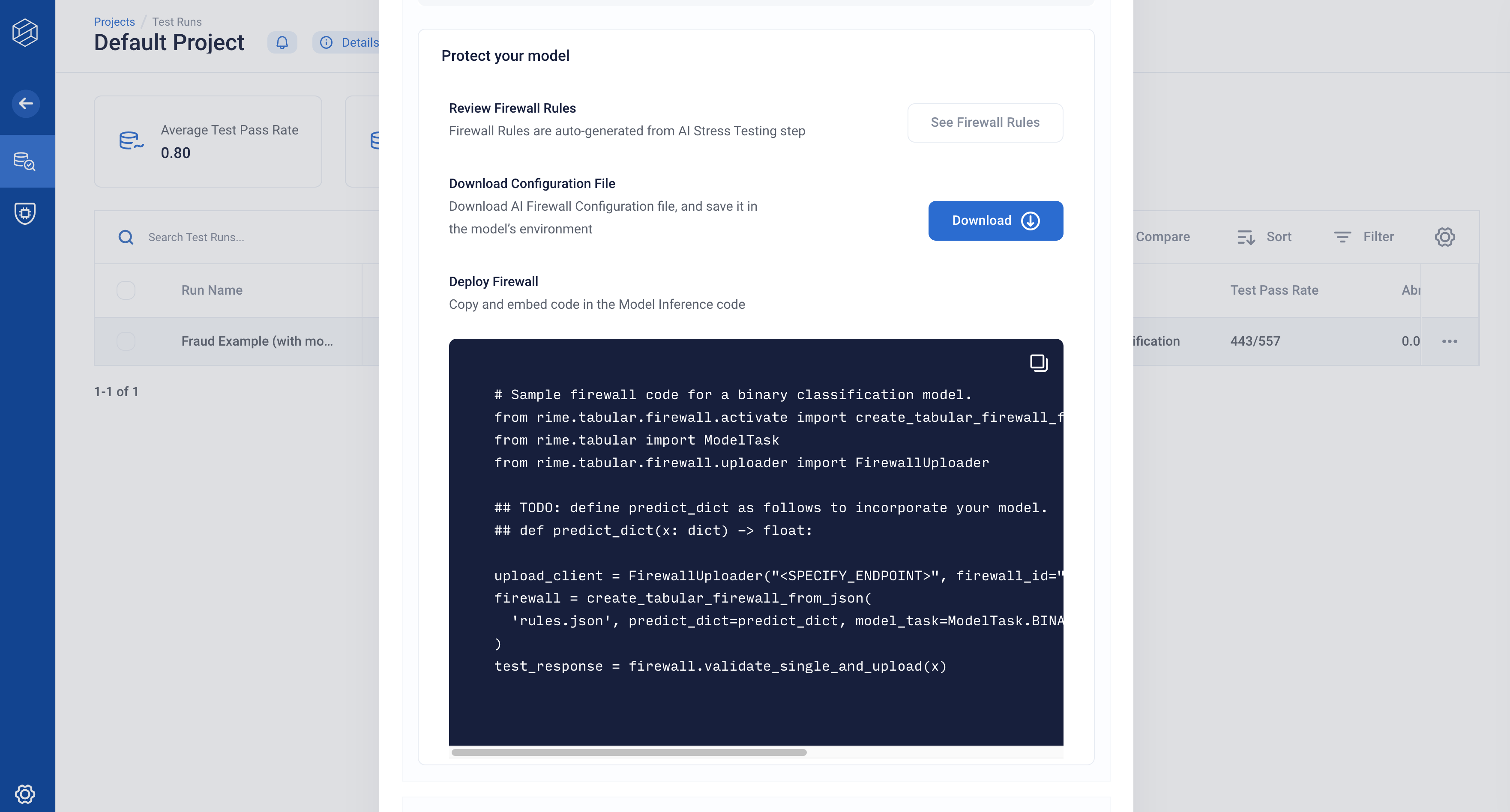
Task: Open settings gear in sidebar bottom
Action: (25, 794)
